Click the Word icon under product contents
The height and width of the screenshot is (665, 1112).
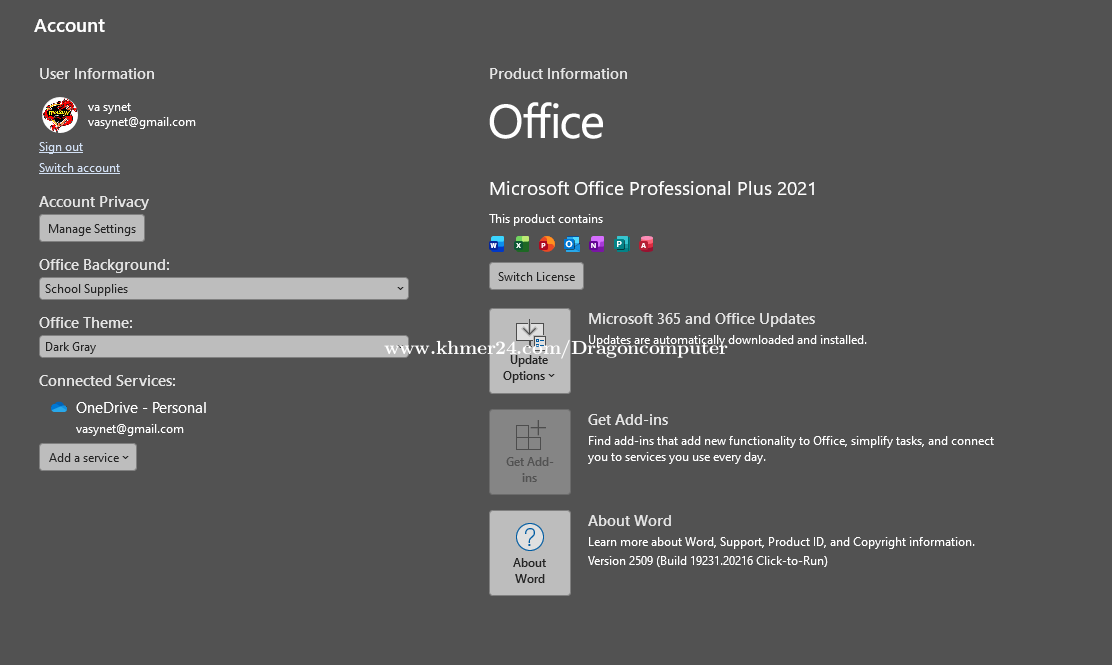click(497, 244)
